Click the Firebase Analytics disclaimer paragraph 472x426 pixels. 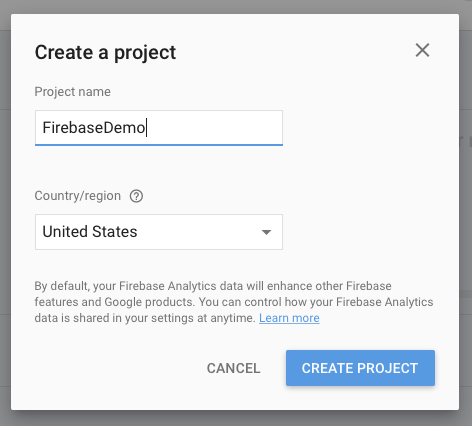234,302
